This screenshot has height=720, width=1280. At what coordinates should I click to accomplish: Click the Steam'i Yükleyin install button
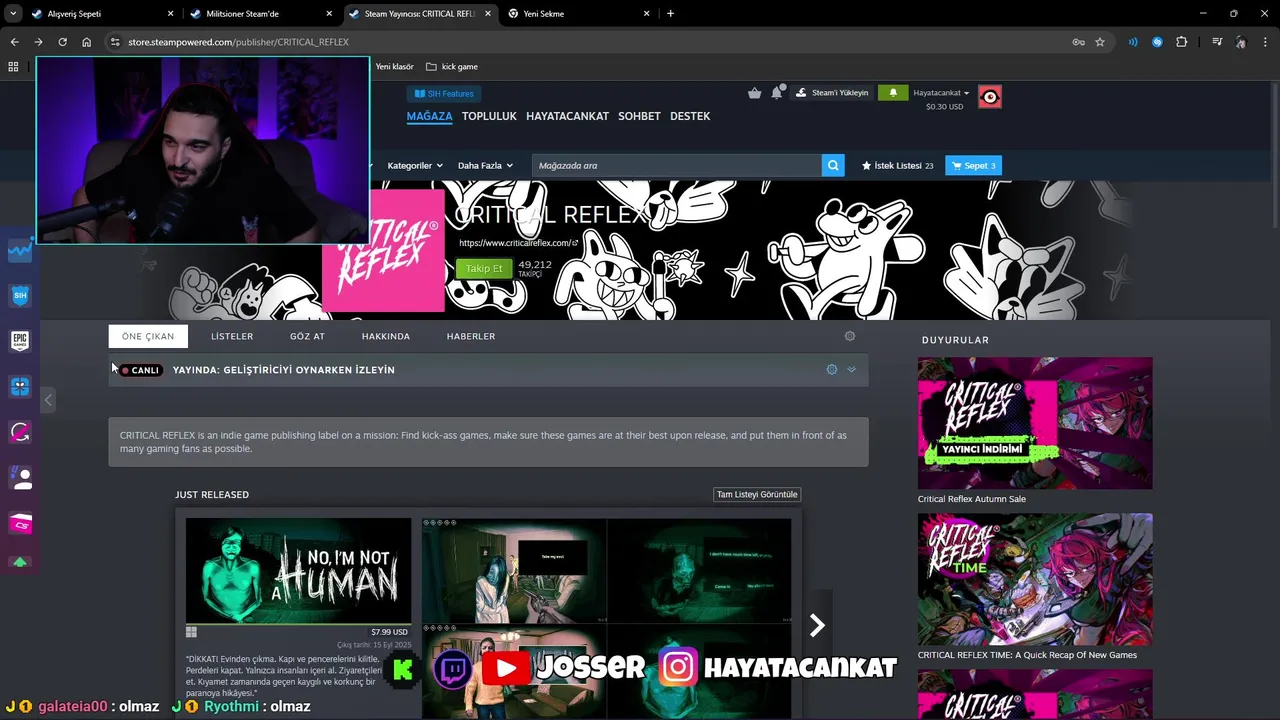coord(832,93)
